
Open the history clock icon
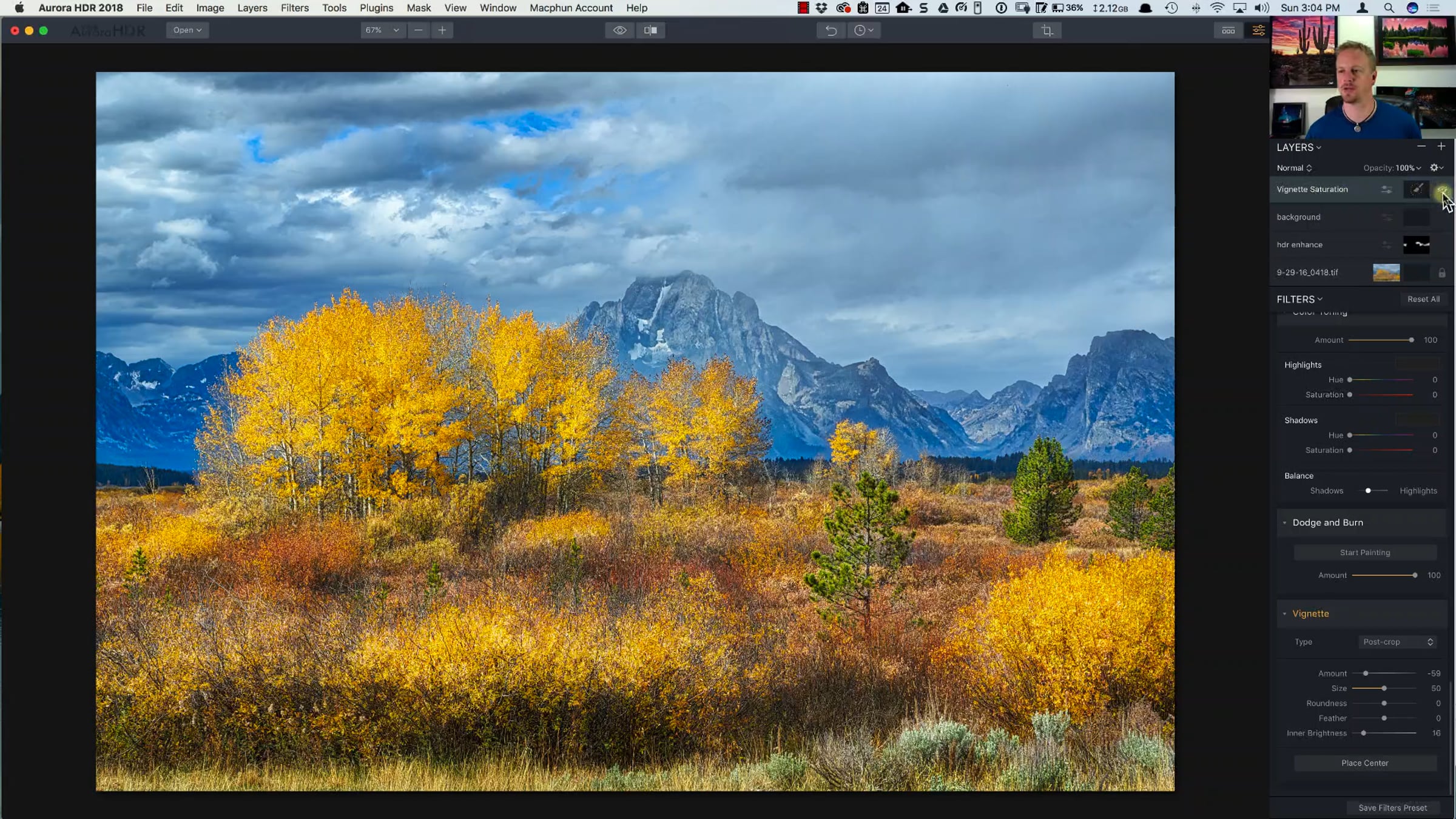pos(863,30)
